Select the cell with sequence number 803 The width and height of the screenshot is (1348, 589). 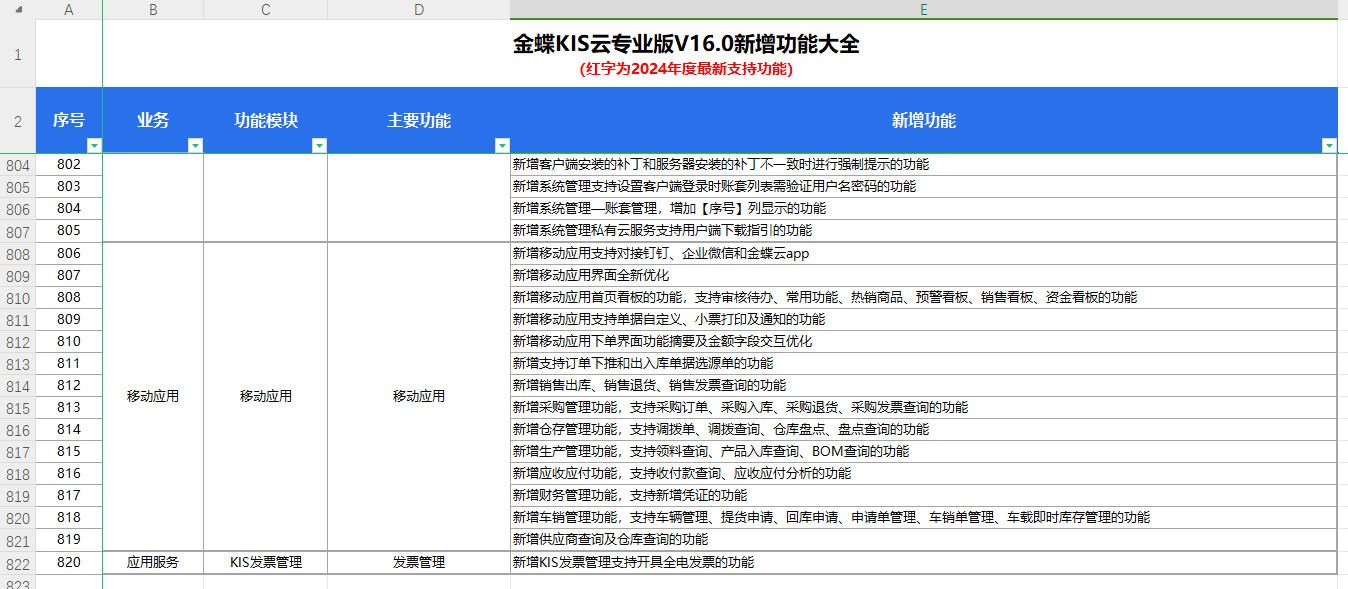click(69, 186)
